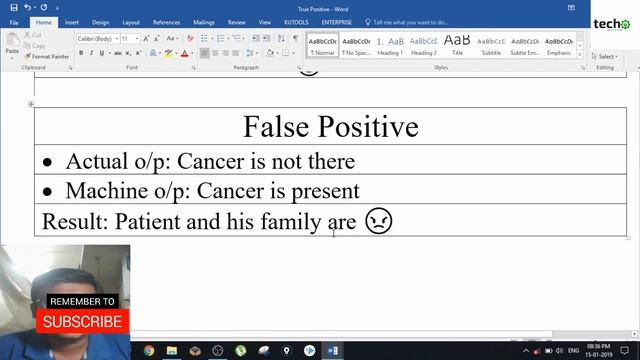640x360 pixels.
Task: Open the Borders dropdown arrow
Action: 293,53
